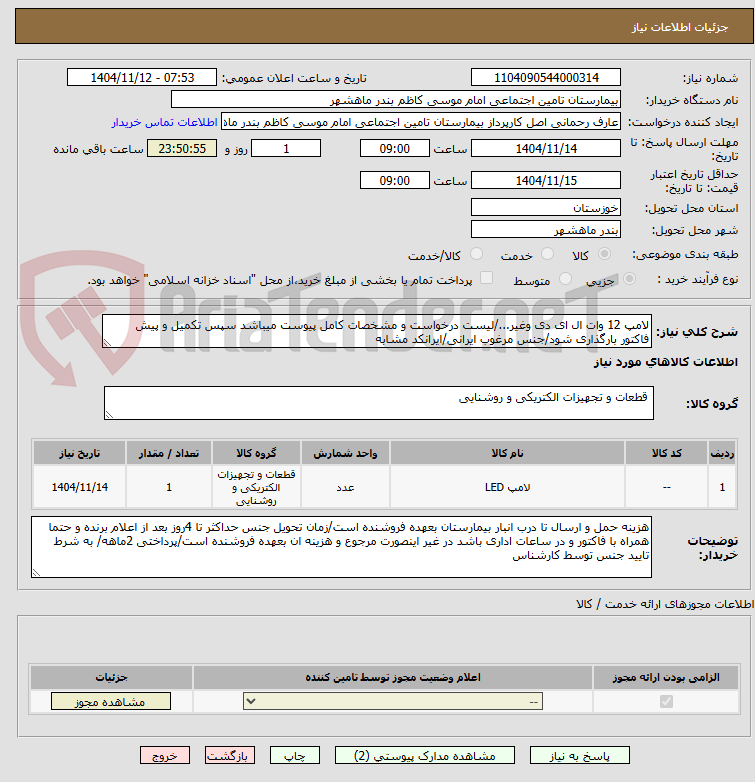Screen dimensions: 755x782
Task: Click the استان محل تحویل field خوزستان
Action: coord(546,207)
